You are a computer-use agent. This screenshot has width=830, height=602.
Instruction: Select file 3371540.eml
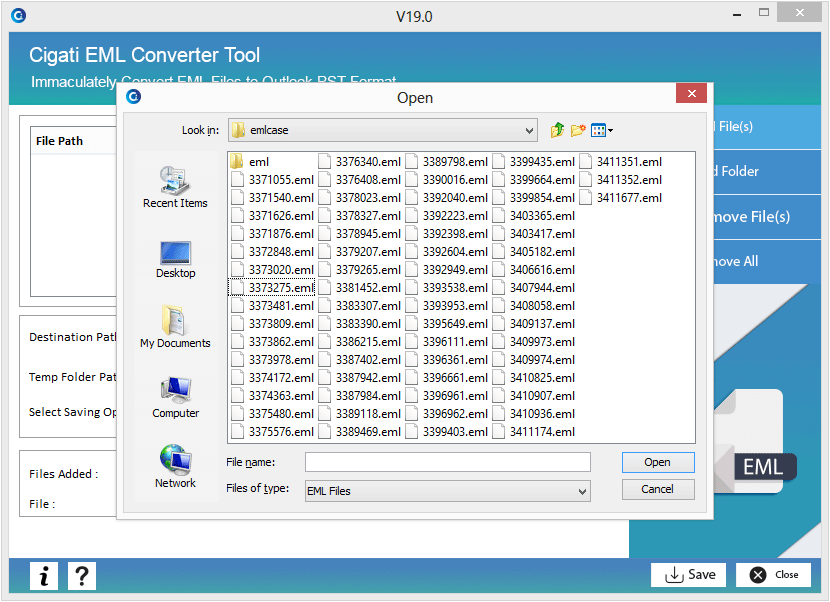[x=273, y=197]
